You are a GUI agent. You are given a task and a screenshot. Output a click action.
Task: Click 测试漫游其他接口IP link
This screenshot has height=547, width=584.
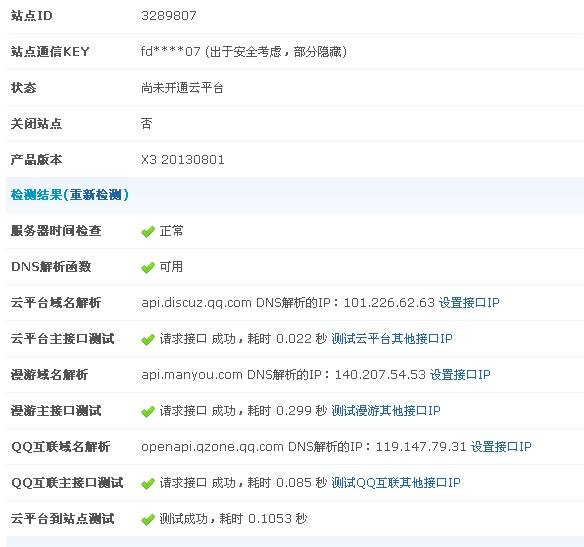tap(386, 410)
